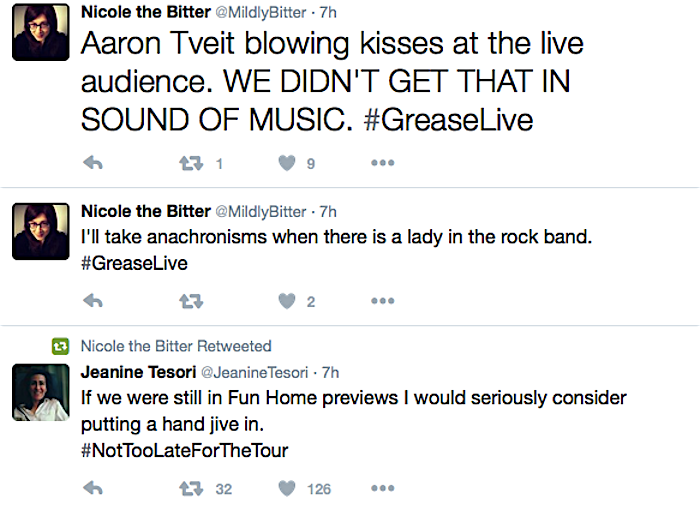Like the anachronisms rock band tweet
The width and height of the screenshot is (700, 510).
(287, 301)
